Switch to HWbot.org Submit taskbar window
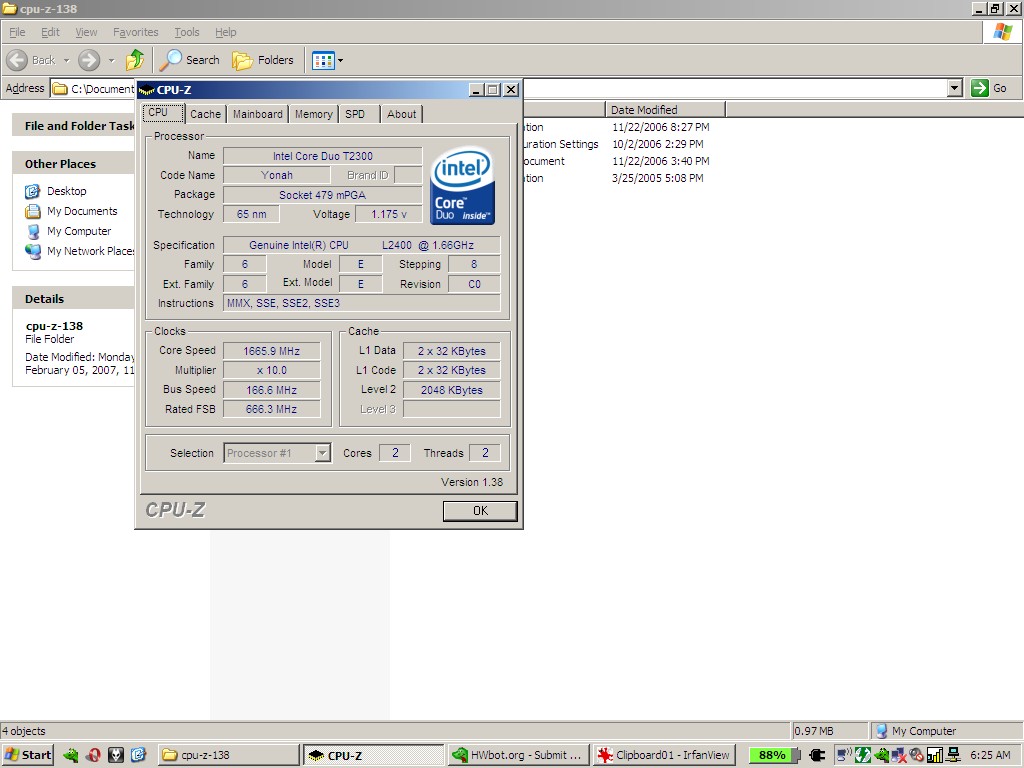The height and width of the screenshot is (768, 1024). tap(519, 755)
